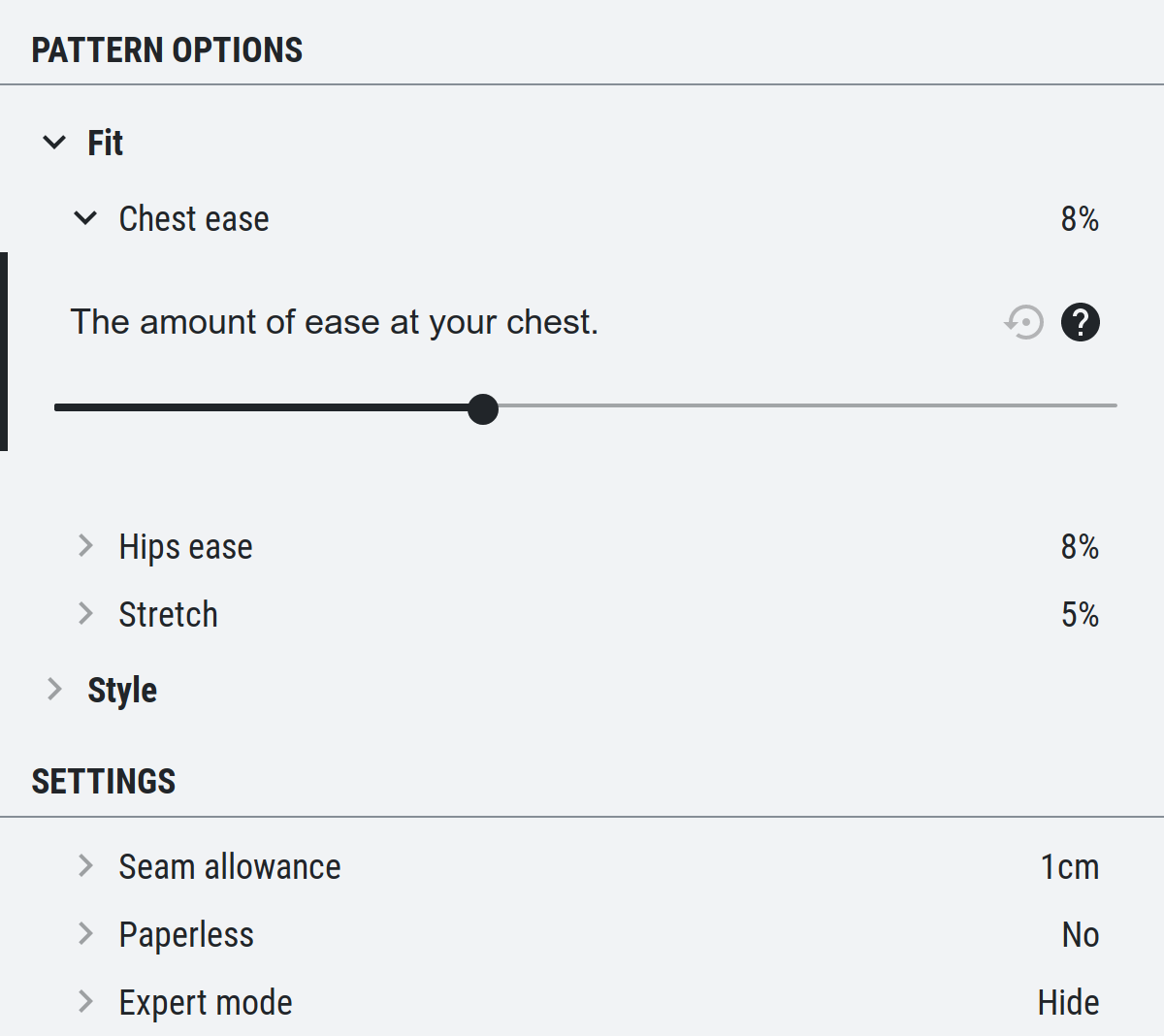Click the Fit group heading
This screenshot has height=1036, width=1164.
105,143
